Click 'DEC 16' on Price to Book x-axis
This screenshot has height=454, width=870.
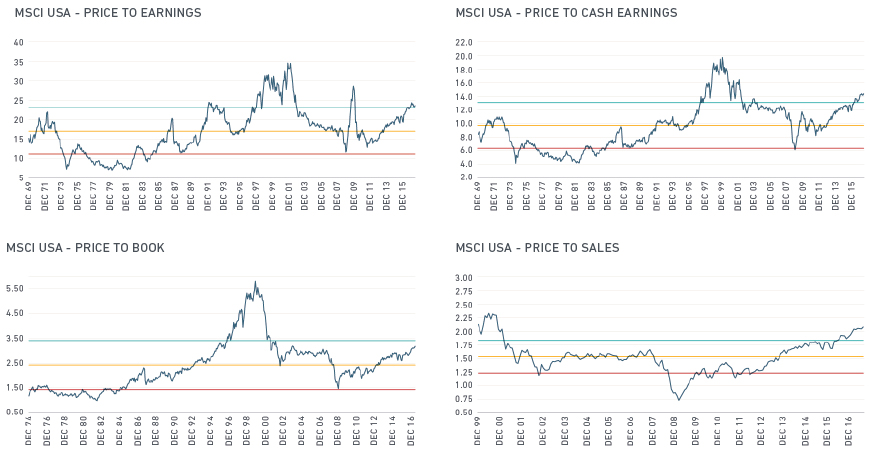coord(411,431)
